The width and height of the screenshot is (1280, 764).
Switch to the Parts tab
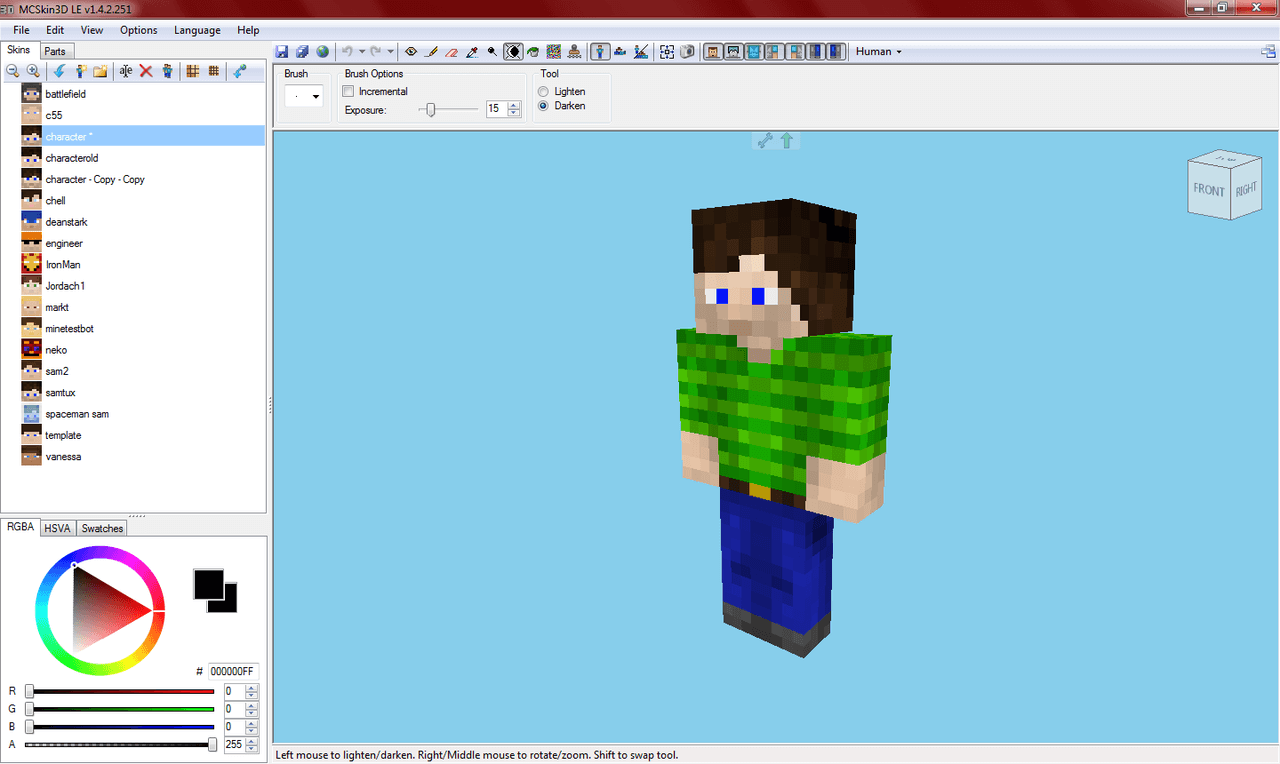[55, 51]
